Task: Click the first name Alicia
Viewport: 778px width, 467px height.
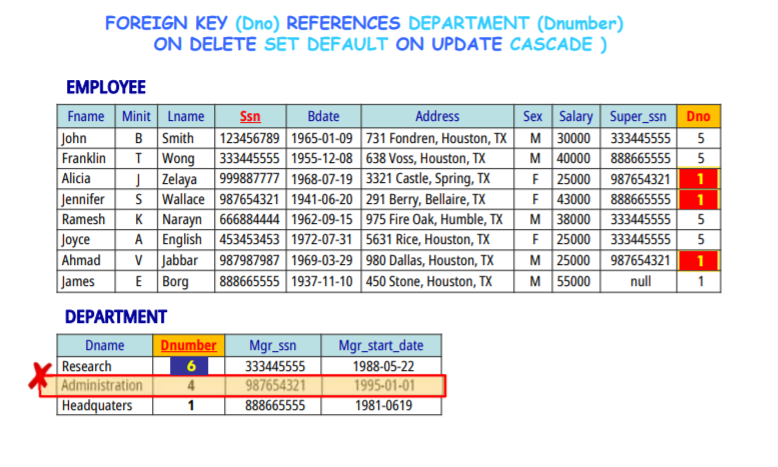Action: tap(76, 179)
